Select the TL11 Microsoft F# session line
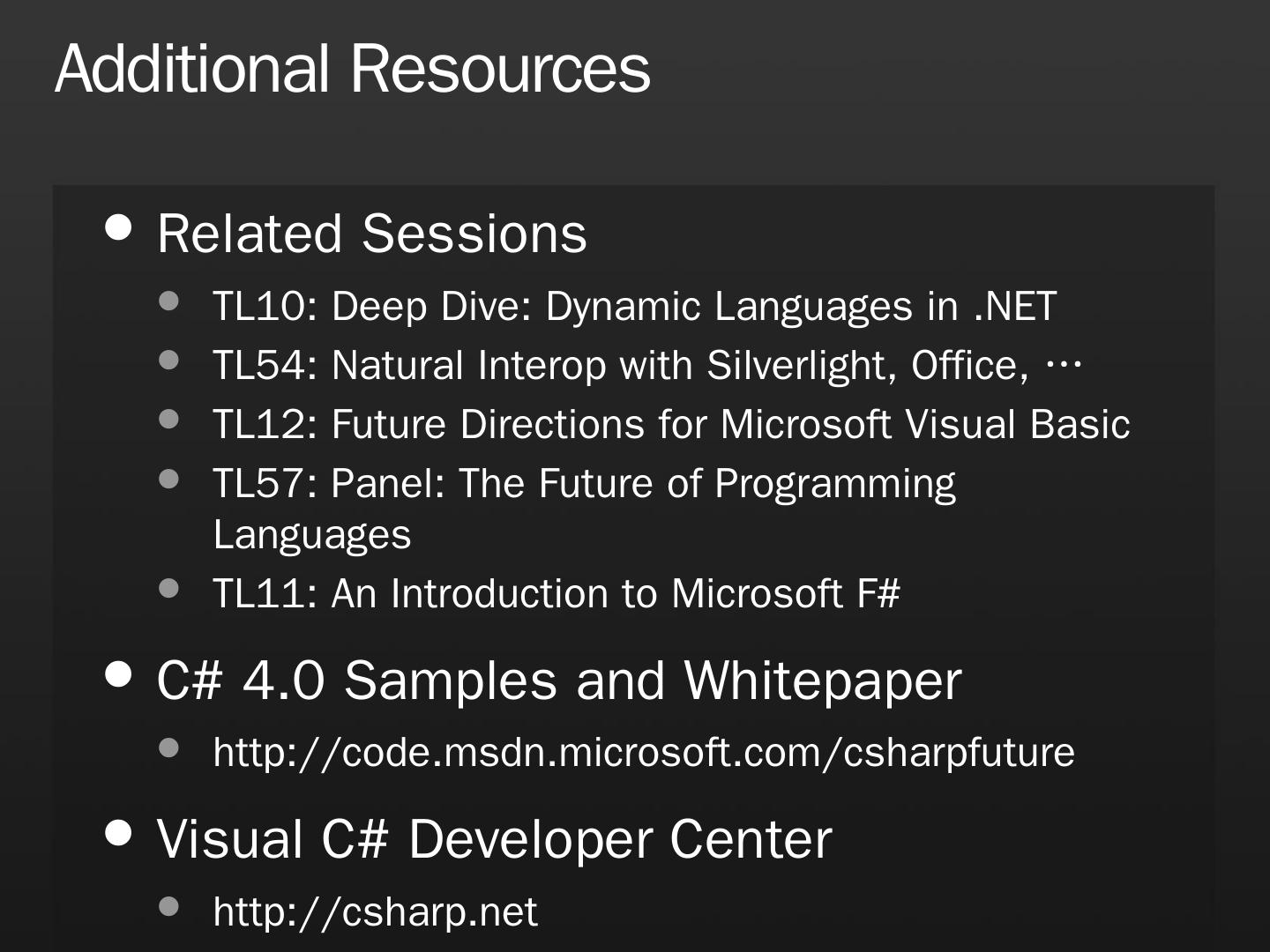This screenshot has height=952, width=1270. (557, 593)
